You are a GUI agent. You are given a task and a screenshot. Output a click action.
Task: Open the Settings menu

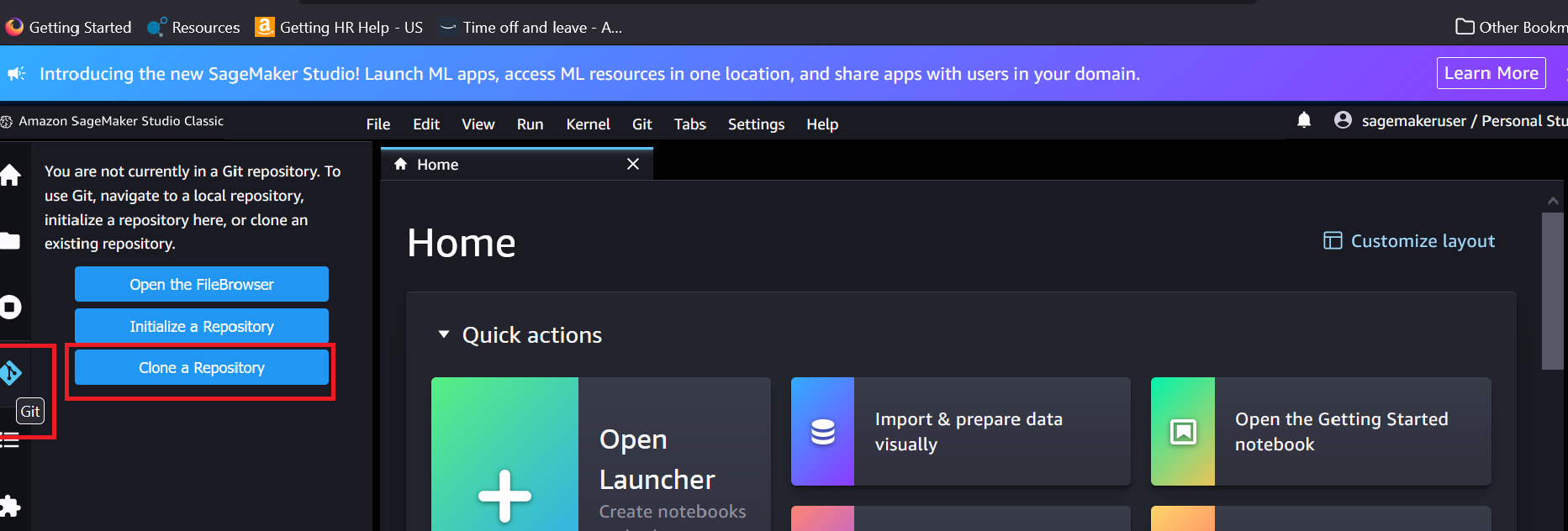coord(757,124)
